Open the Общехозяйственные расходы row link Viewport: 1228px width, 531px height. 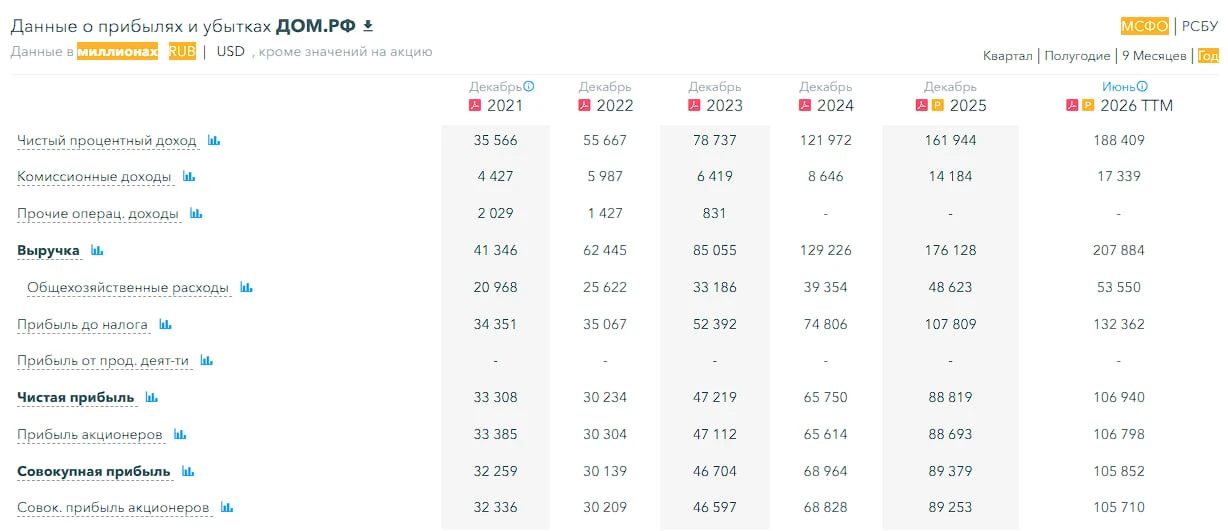[128, 288]
